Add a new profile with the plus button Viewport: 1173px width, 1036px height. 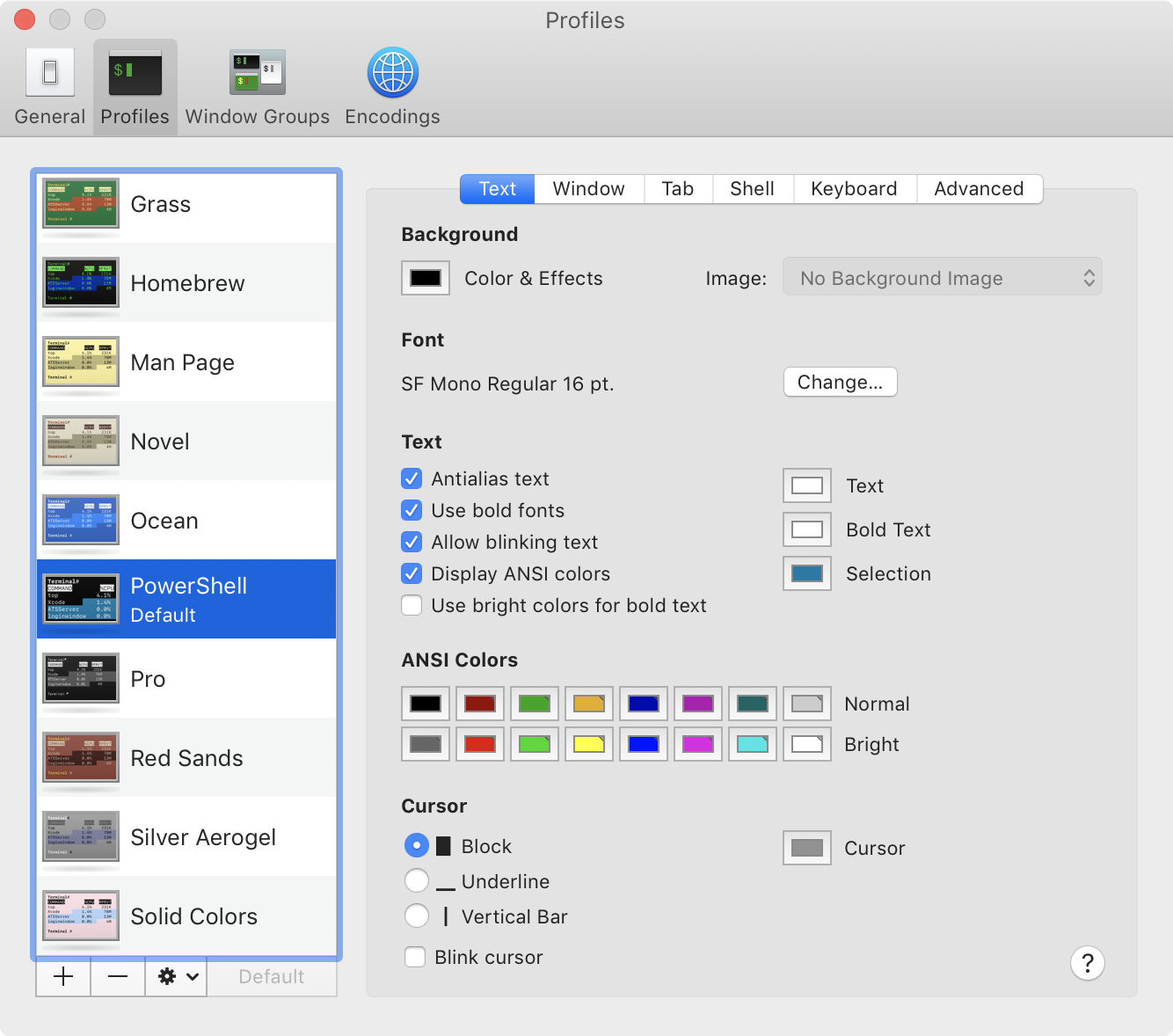pyautogui.click(x=63, y=977)
